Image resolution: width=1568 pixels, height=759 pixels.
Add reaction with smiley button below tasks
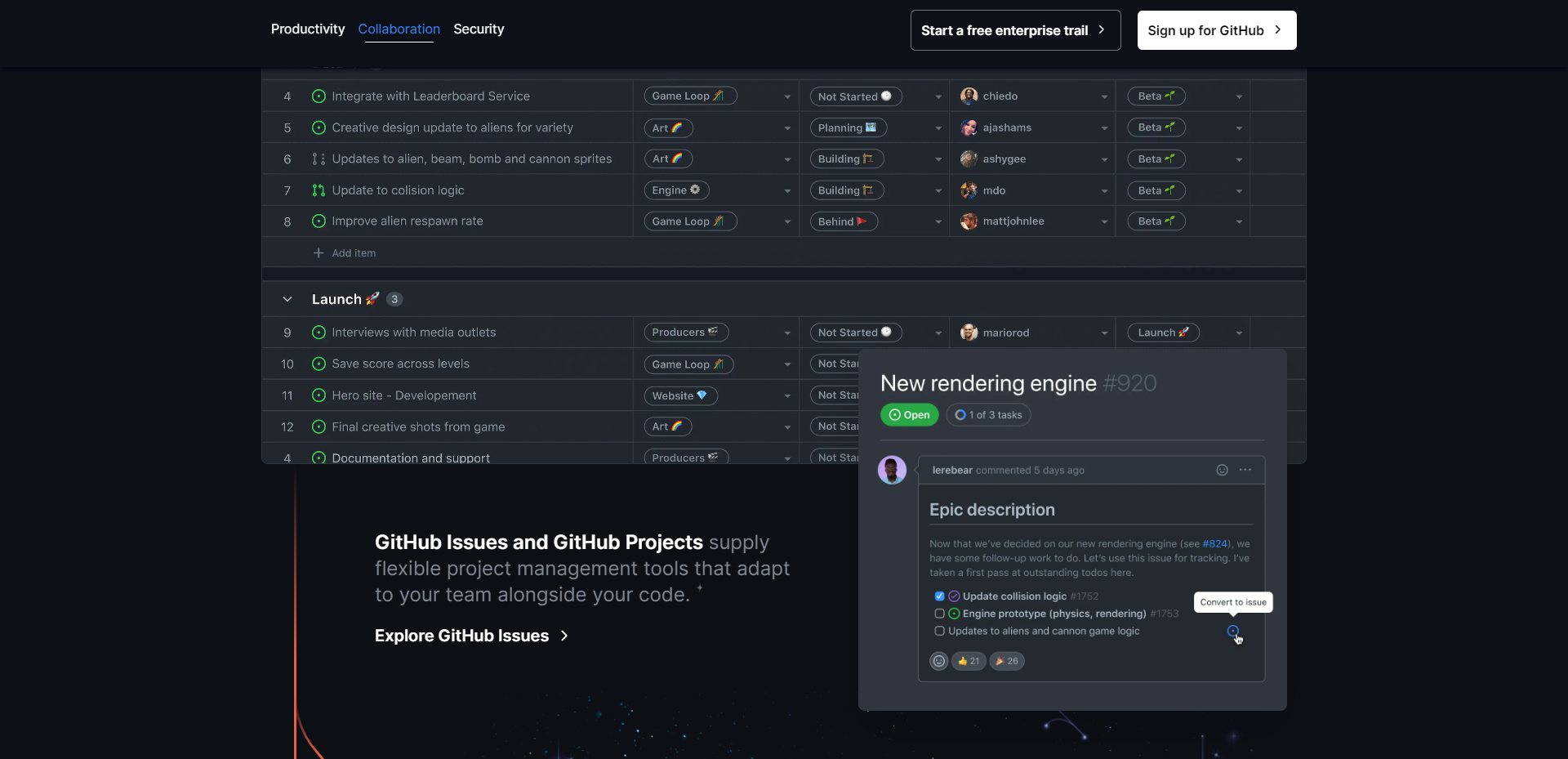pyautogui.click(x=939, y=661)
